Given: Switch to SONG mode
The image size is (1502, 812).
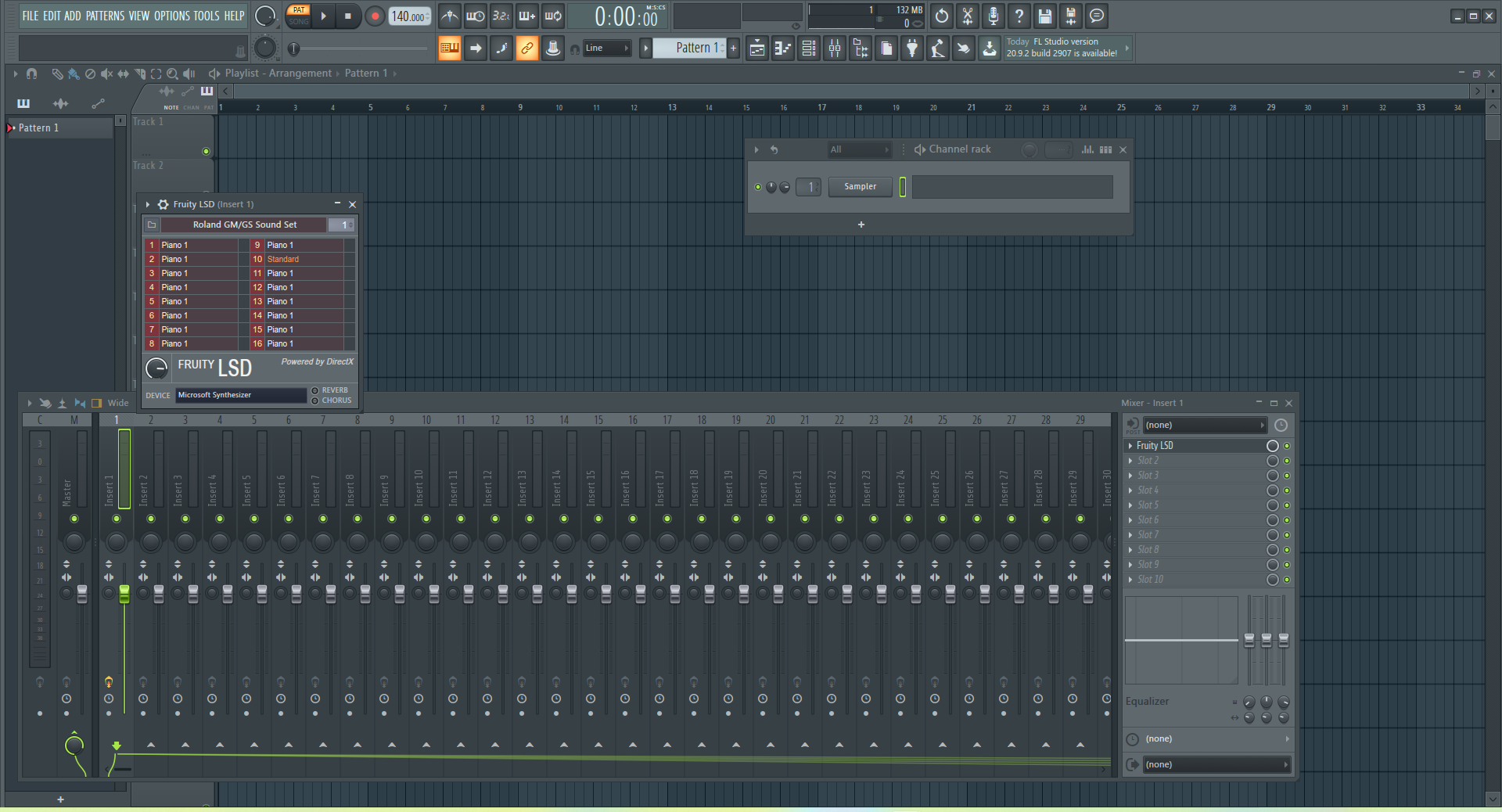Looking at the screenshot, I should [298, 21].
